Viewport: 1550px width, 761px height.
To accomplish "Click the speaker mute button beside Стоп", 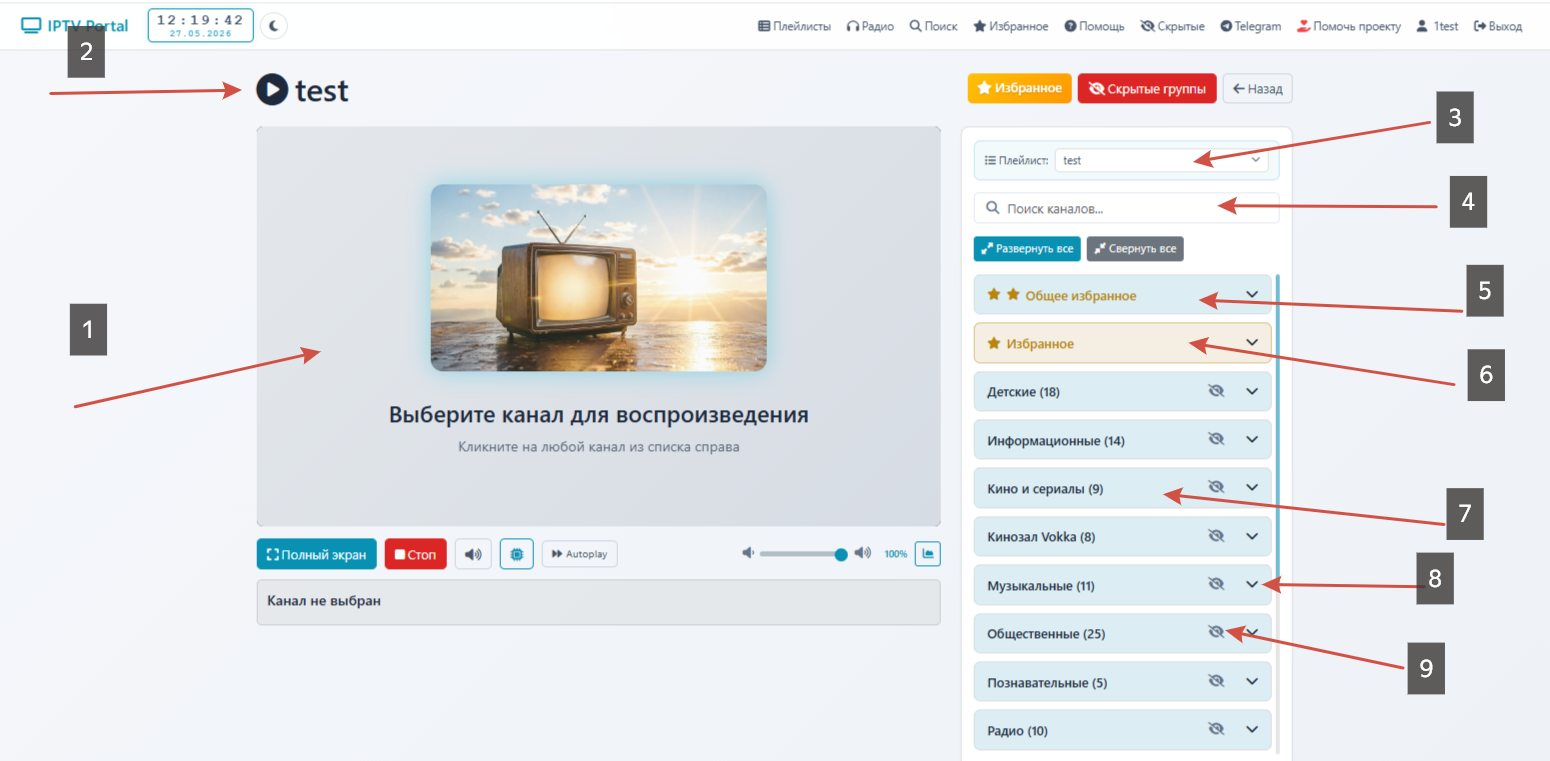I will pos(473,554).
